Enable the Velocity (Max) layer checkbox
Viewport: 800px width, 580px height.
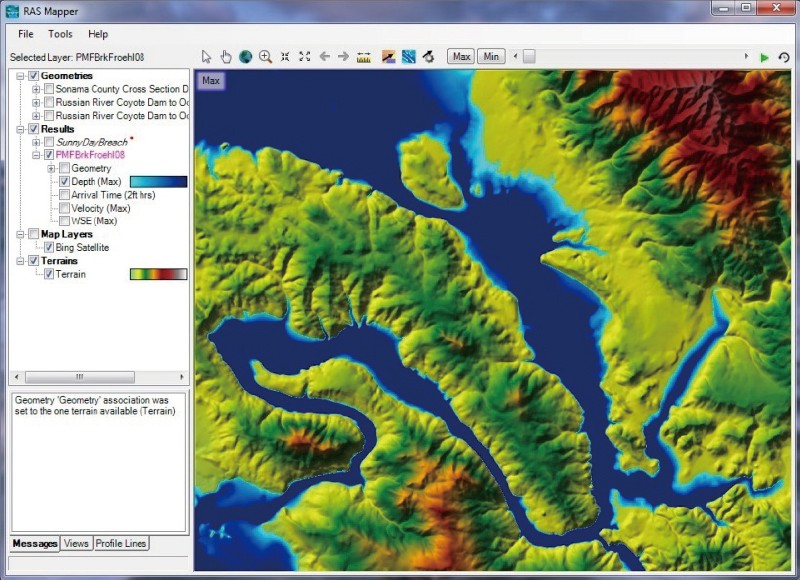click(64, 208)
